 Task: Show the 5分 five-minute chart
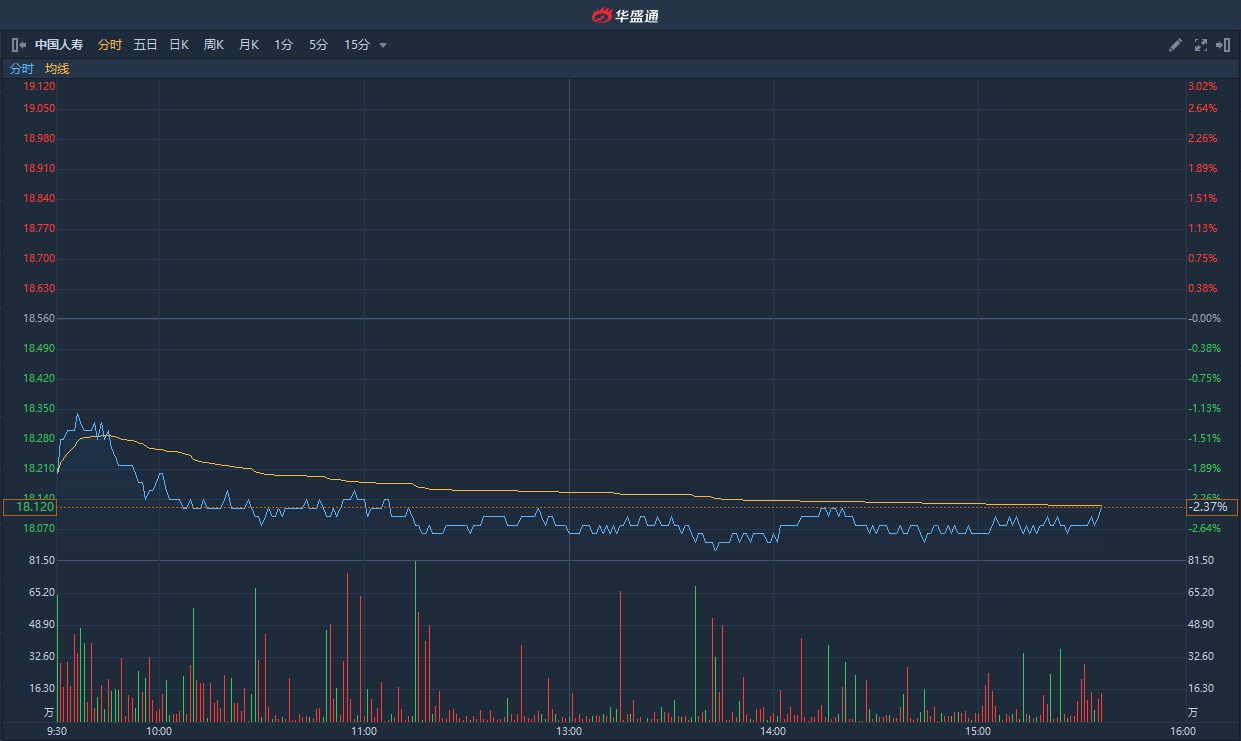coord(318,45)
